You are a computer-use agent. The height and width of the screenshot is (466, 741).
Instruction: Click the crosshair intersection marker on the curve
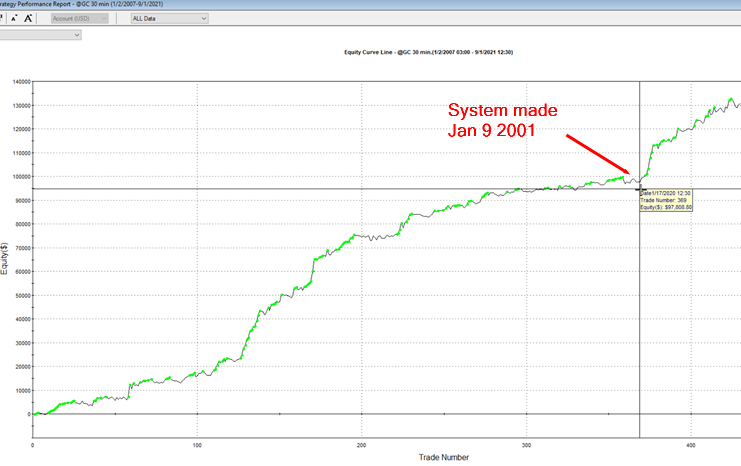click(639, 188)
